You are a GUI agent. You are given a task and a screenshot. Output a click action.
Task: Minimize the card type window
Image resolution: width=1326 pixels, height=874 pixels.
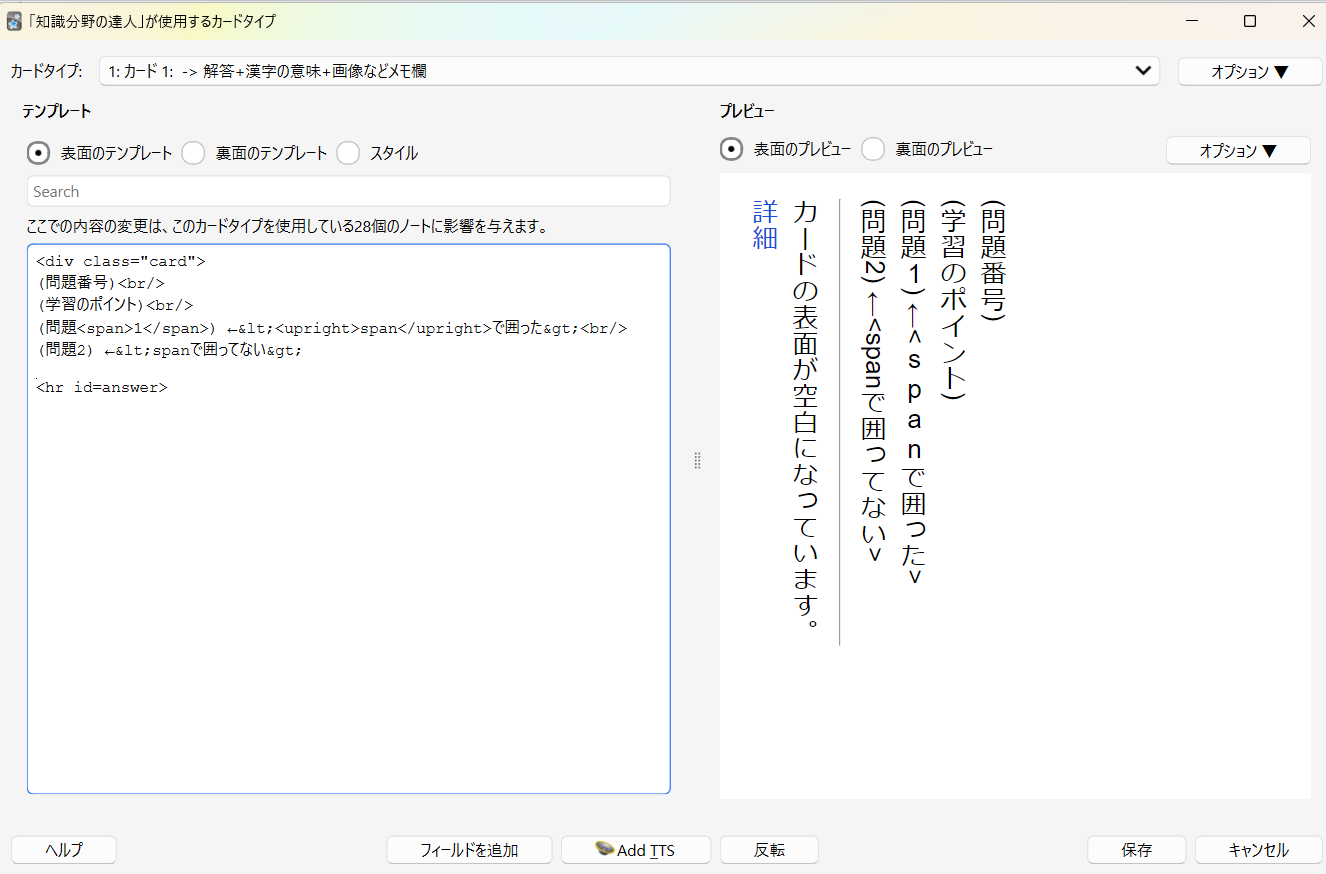1192,21
